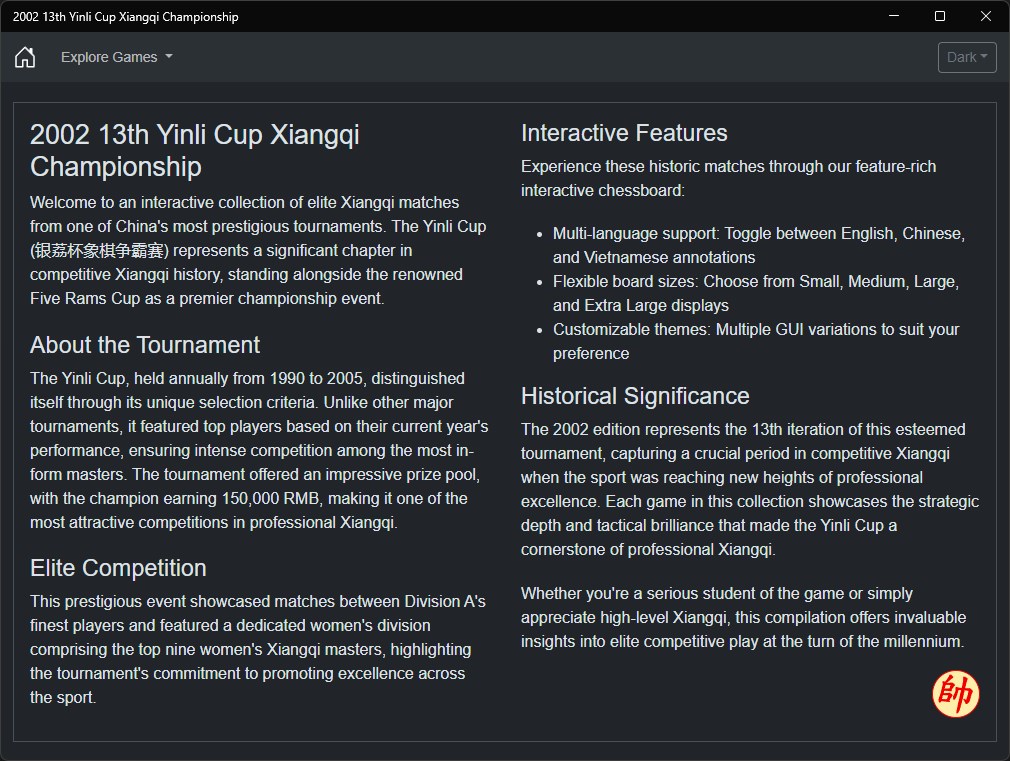Click the Flexible board sizes bullet item
This screenshot has width=1010, height=761.
756,293
